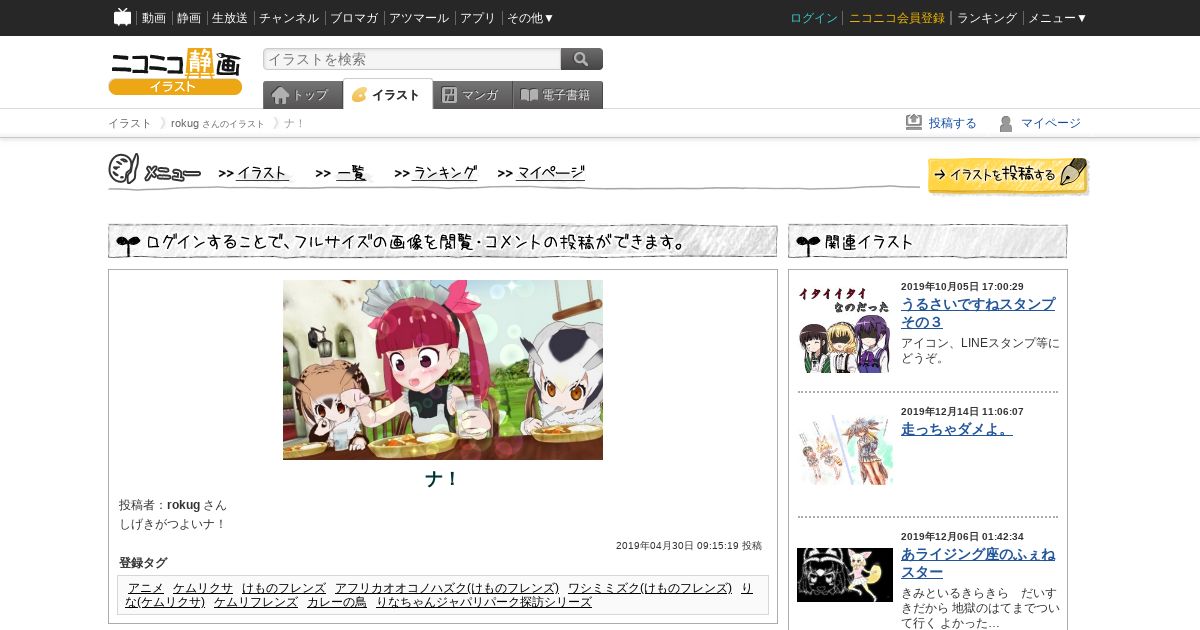Click the りなちゃんジャパリパーク探訪シリーズ tag
This screenshot has height=630, width=1200.
point(484,602)
